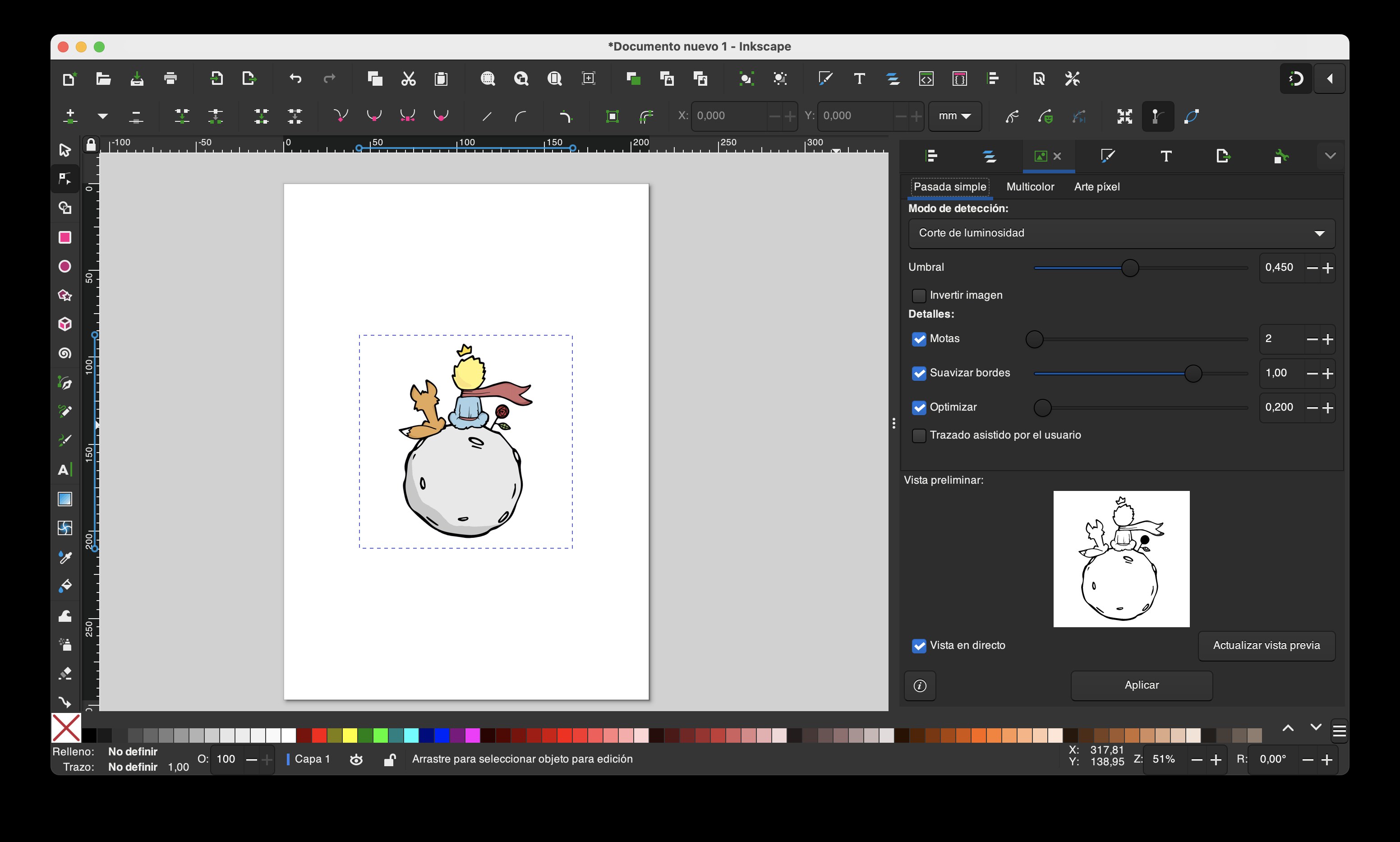The width and height of the screenshot is (1400, 842).
Task: Open the Text and Font dock tab
Action: tap(1166, 156)
